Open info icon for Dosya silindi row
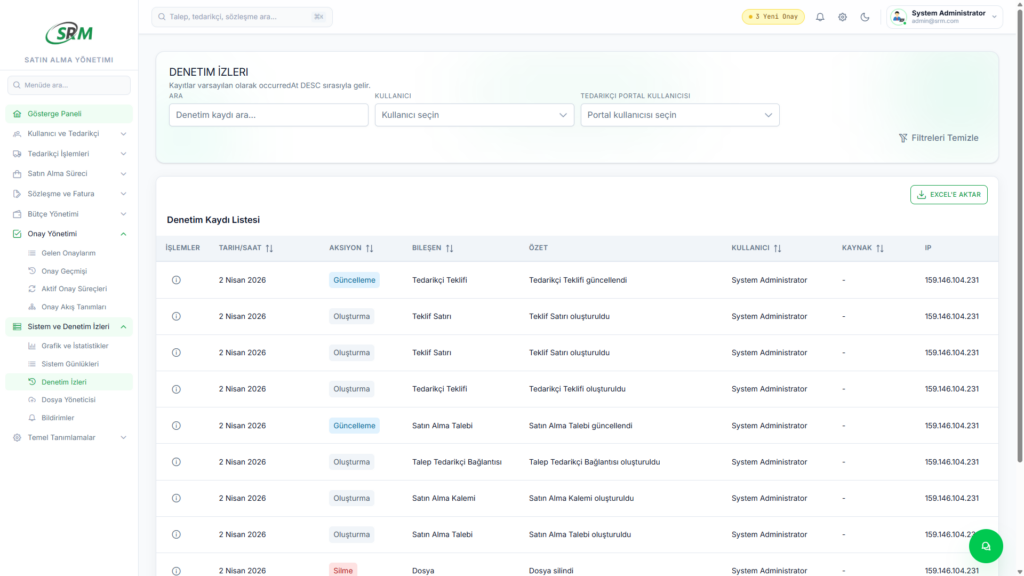This screenshot has height=576, width=1024. pos(176,570)
